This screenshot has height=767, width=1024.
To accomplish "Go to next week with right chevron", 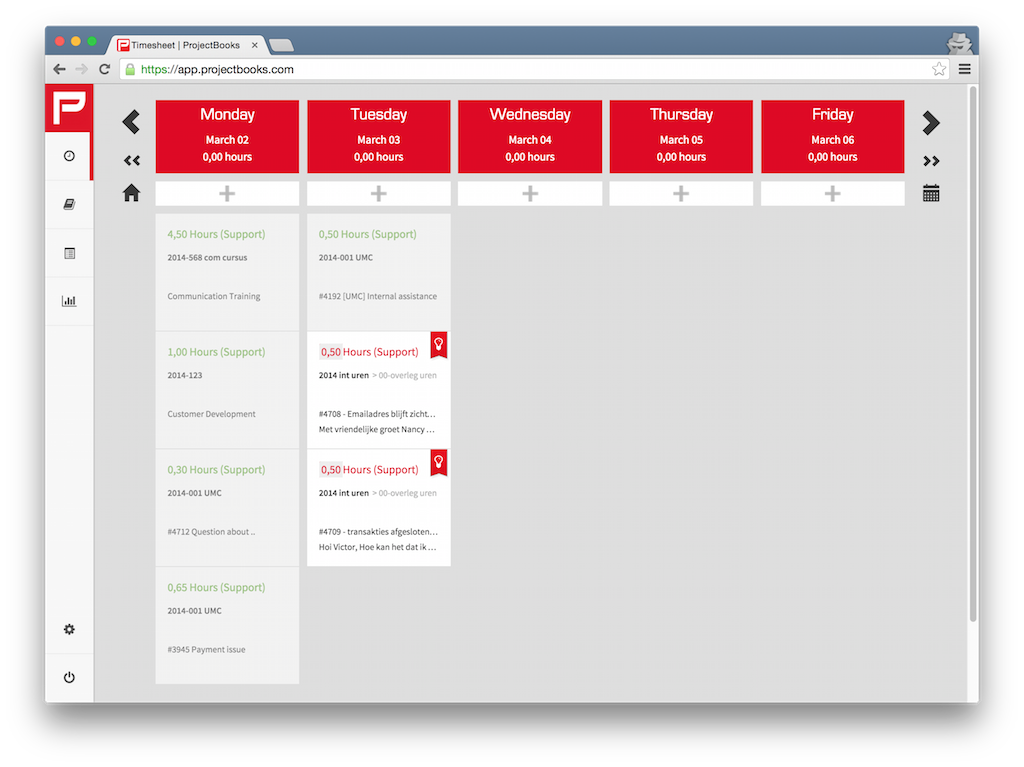I will [931, 122].
